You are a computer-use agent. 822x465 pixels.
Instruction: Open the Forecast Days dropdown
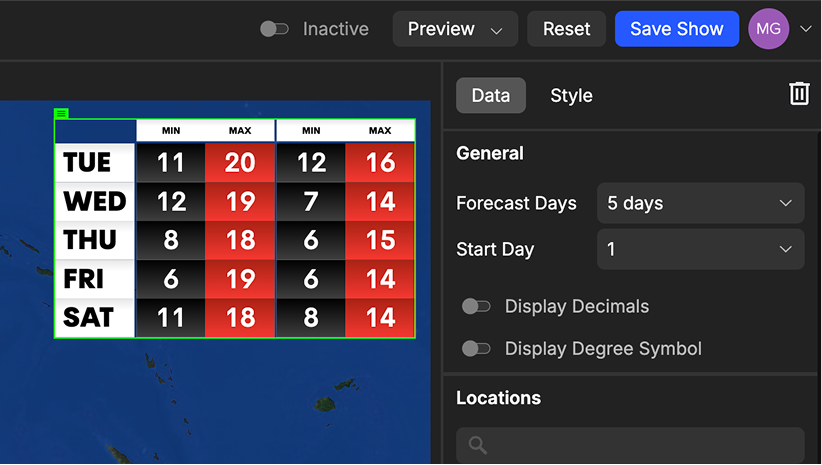pyautogui.click(x=700, y=203)
